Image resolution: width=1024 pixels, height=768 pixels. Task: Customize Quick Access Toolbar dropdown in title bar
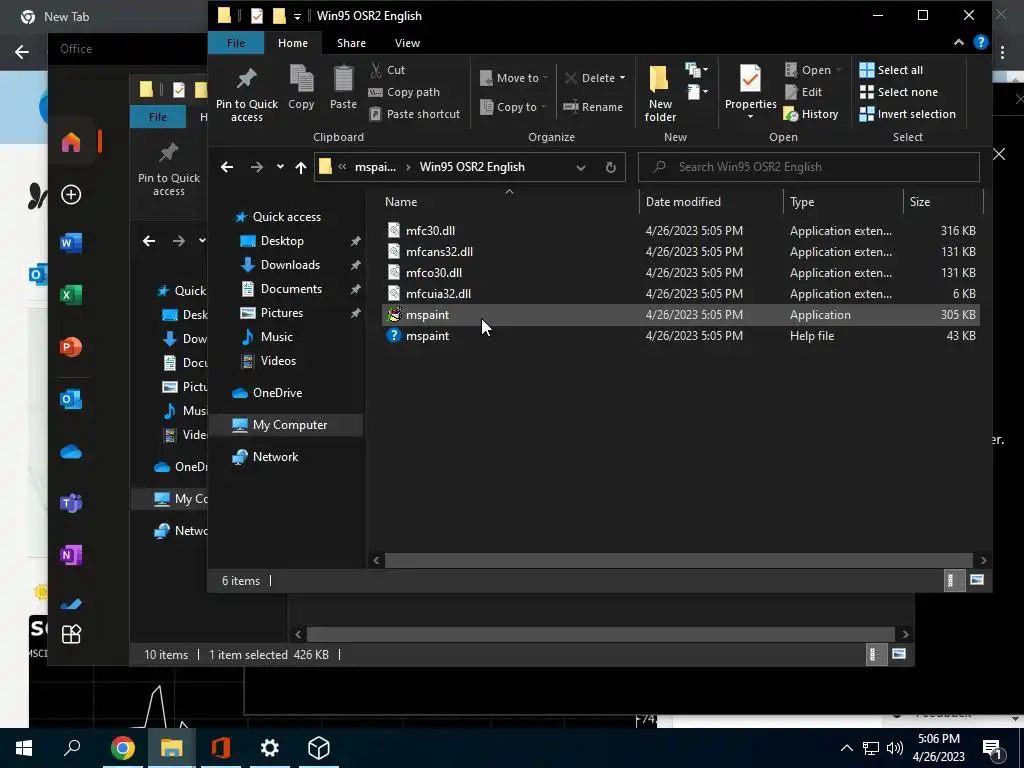tap(297, 16)
